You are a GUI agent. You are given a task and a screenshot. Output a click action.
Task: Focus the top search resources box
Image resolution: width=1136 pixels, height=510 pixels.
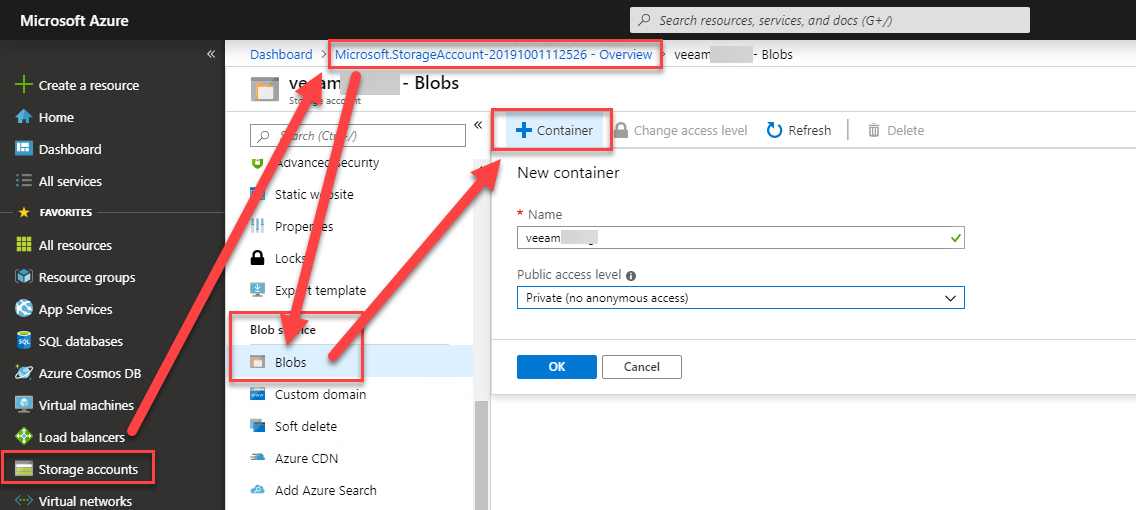(x=830, y=20)
